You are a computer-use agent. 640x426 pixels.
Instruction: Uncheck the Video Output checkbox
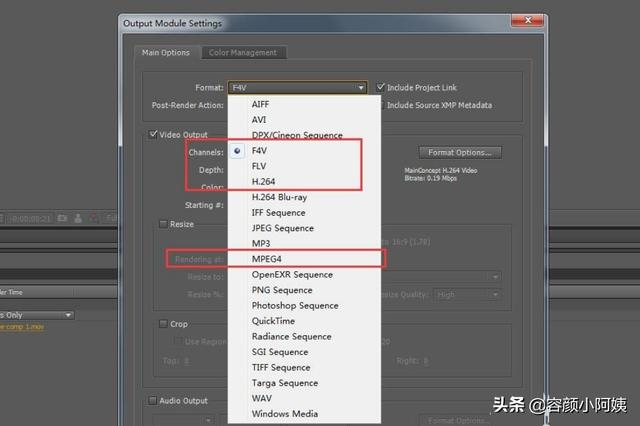(x=153, y=134)
